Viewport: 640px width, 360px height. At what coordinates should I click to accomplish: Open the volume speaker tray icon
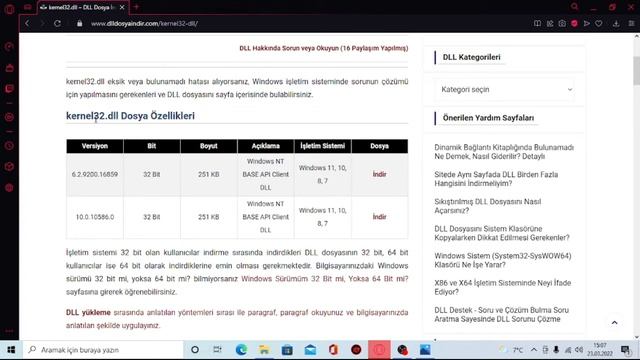pos(579,350)
